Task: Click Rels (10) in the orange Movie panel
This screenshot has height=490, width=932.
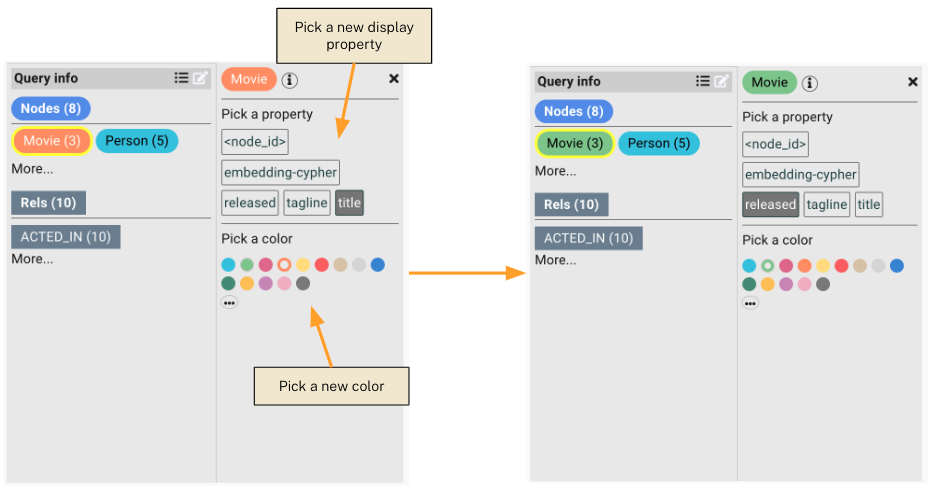Action: pyautogui.click(x=48, y=203)
